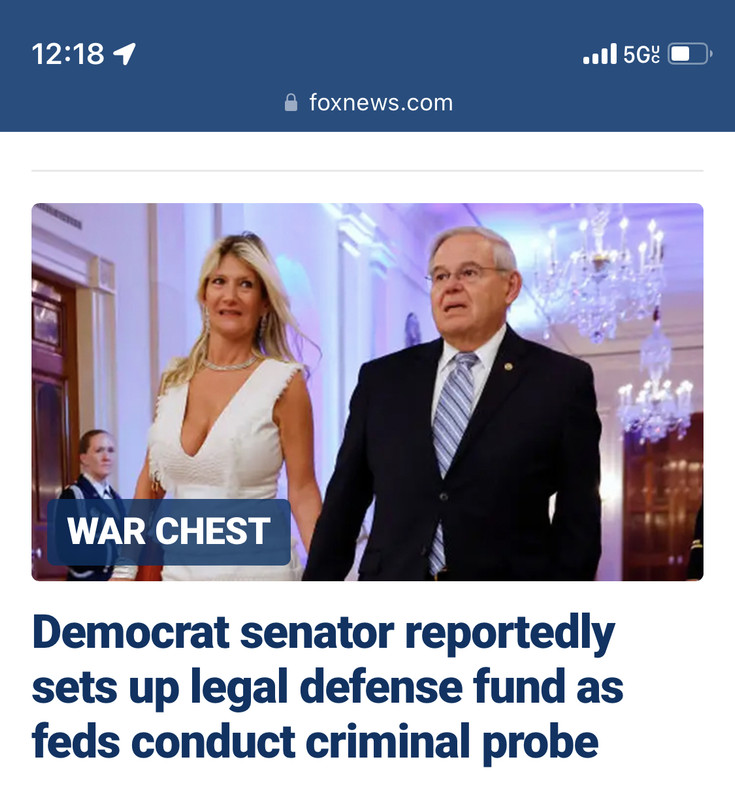Click the WAR CHEST category badge
The width and height of the screenshot is (735, 800).
(169, 532)
